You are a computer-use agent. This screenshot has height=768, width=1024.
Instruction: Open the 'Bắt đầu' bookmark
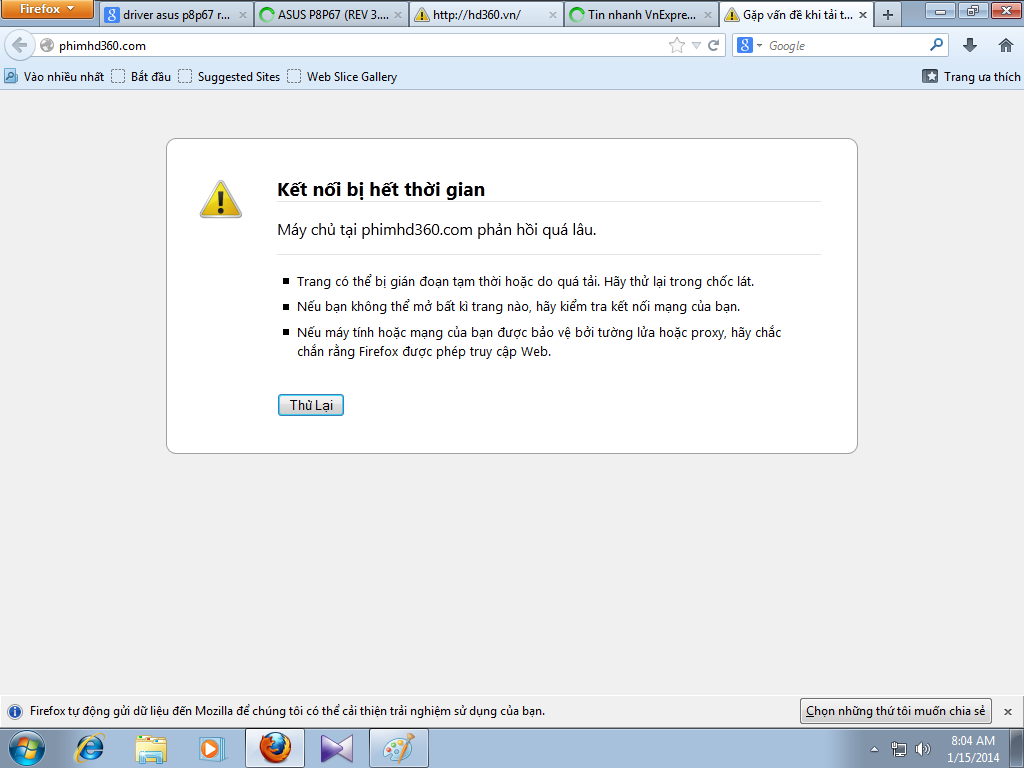coord(141,76)
